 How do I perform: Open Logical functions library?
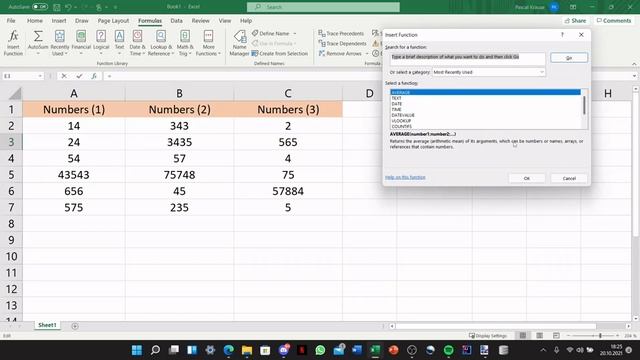coord(101,43)
